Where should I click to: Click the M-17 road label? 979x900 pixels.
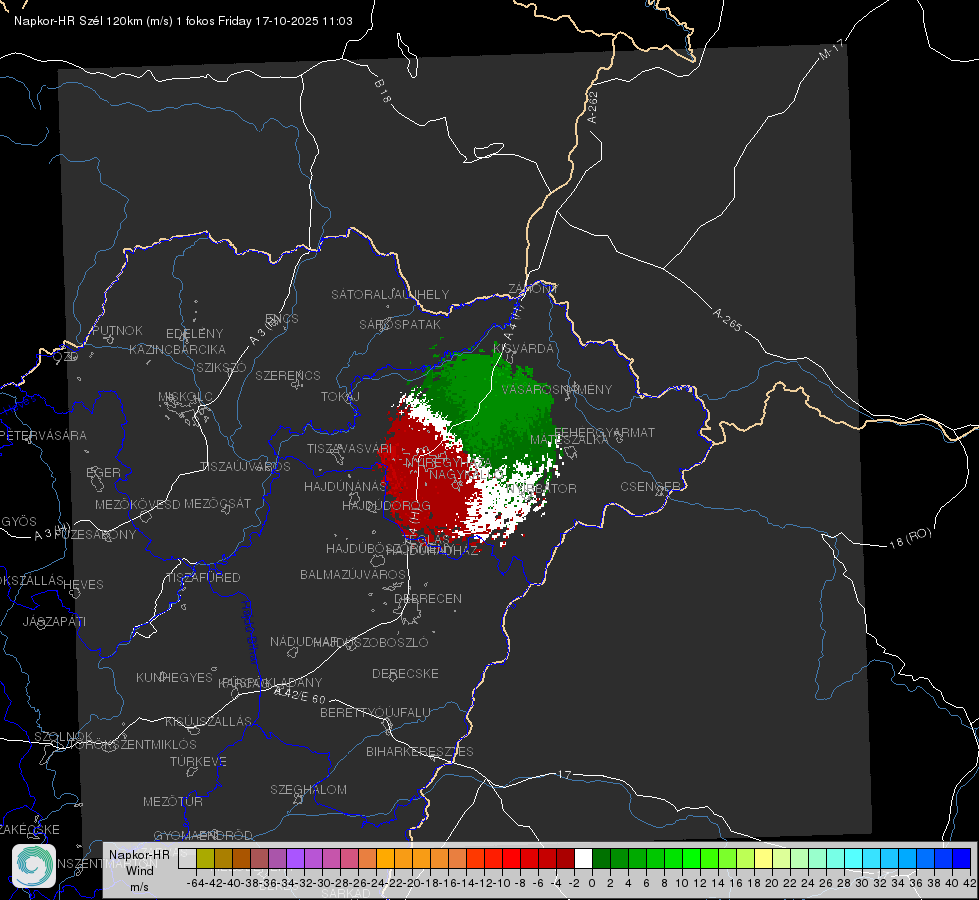pos(831,50)
